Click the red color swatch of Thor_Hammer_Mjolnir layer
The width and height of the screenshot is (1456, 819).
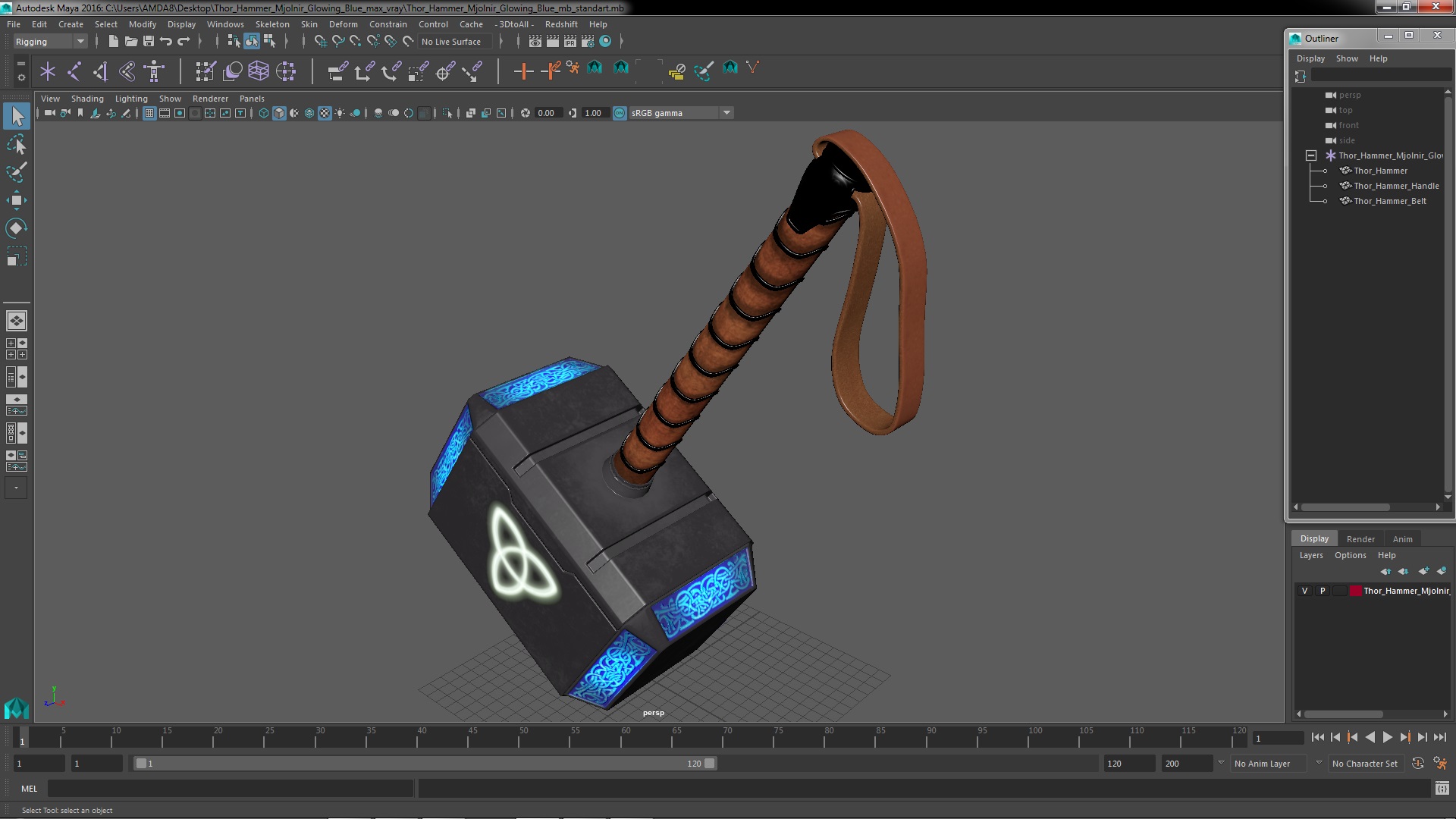1355,591
